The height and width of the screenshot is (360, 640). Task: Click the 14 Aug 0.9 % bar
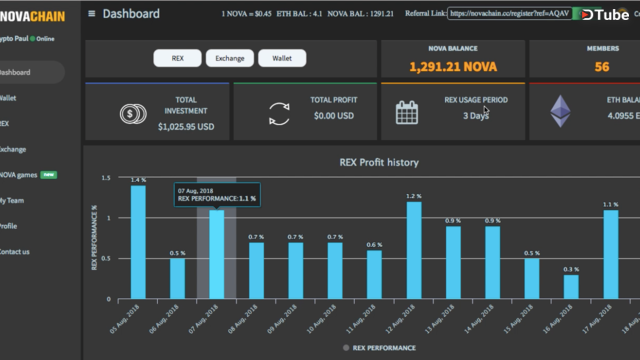493,262
